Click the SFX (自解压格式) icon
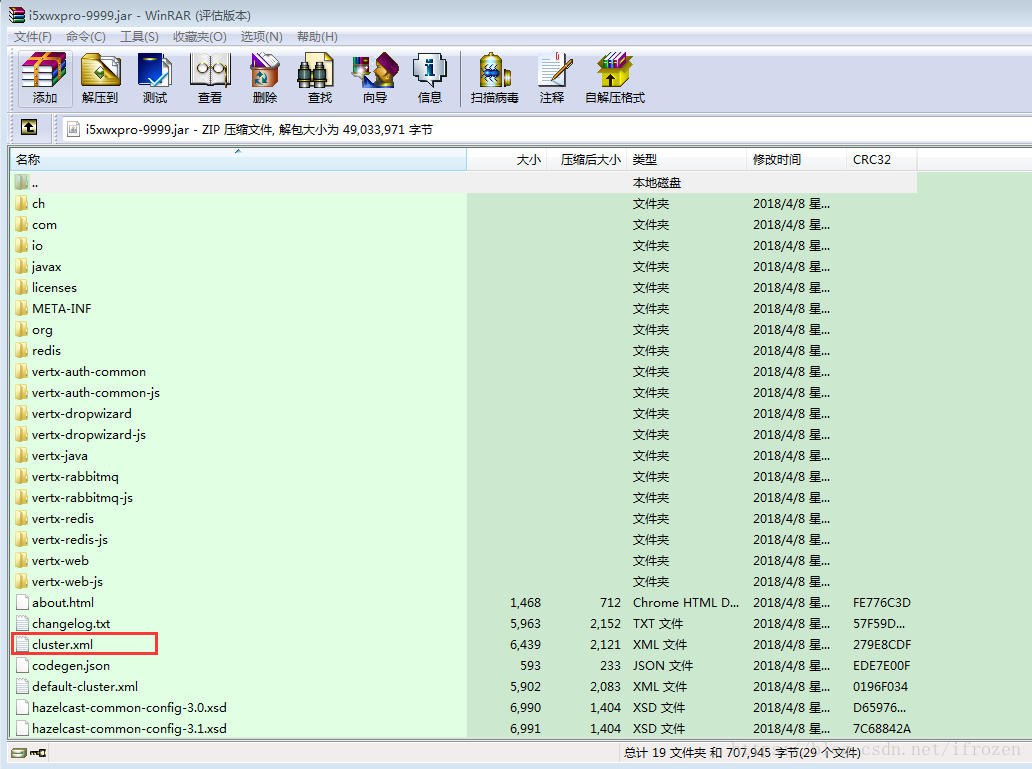The image size is (1032, 769). (615, 78)
